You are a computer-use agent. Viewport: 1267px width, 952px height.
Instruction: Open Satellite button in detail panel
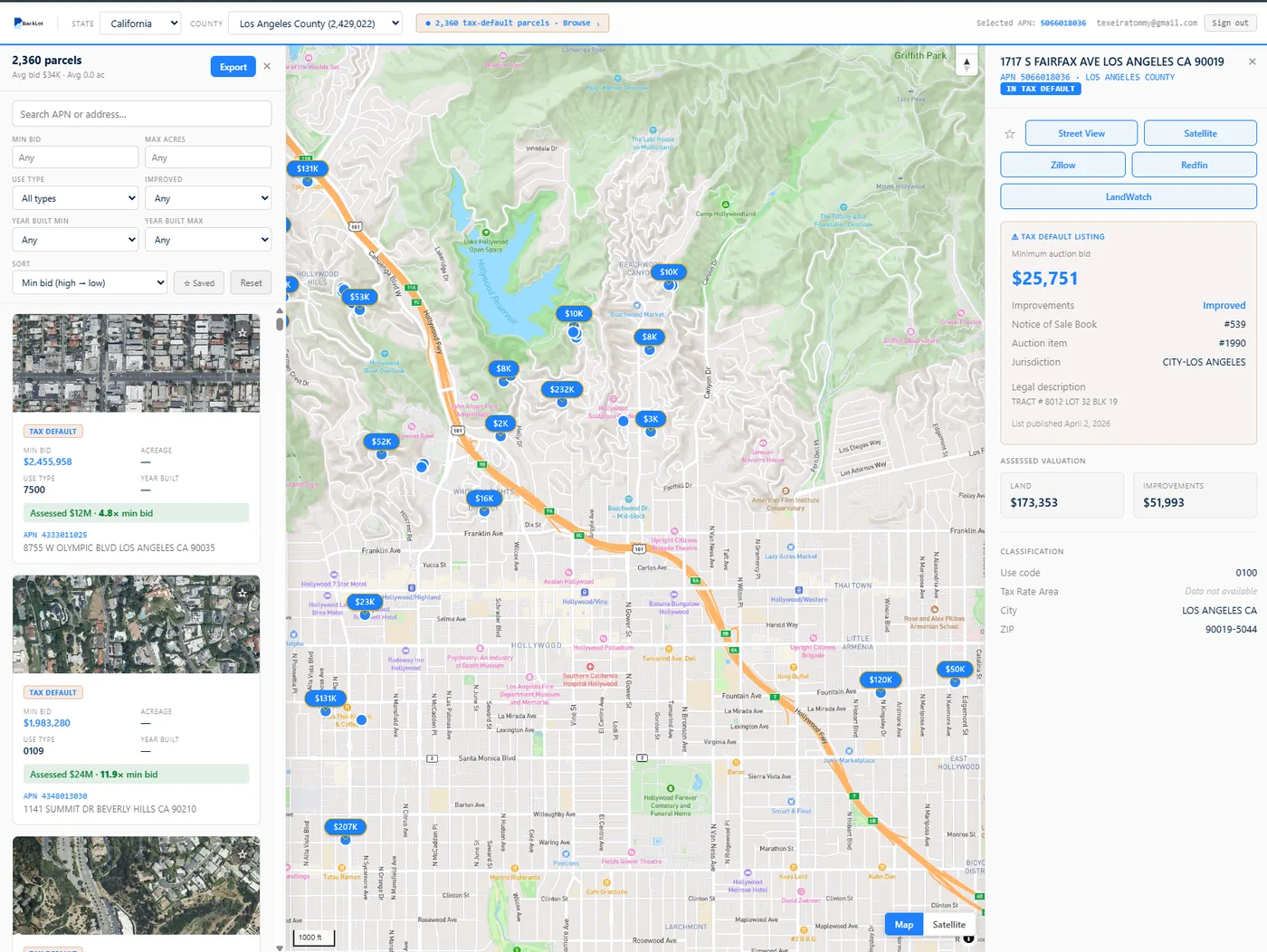pos(1200,133)
